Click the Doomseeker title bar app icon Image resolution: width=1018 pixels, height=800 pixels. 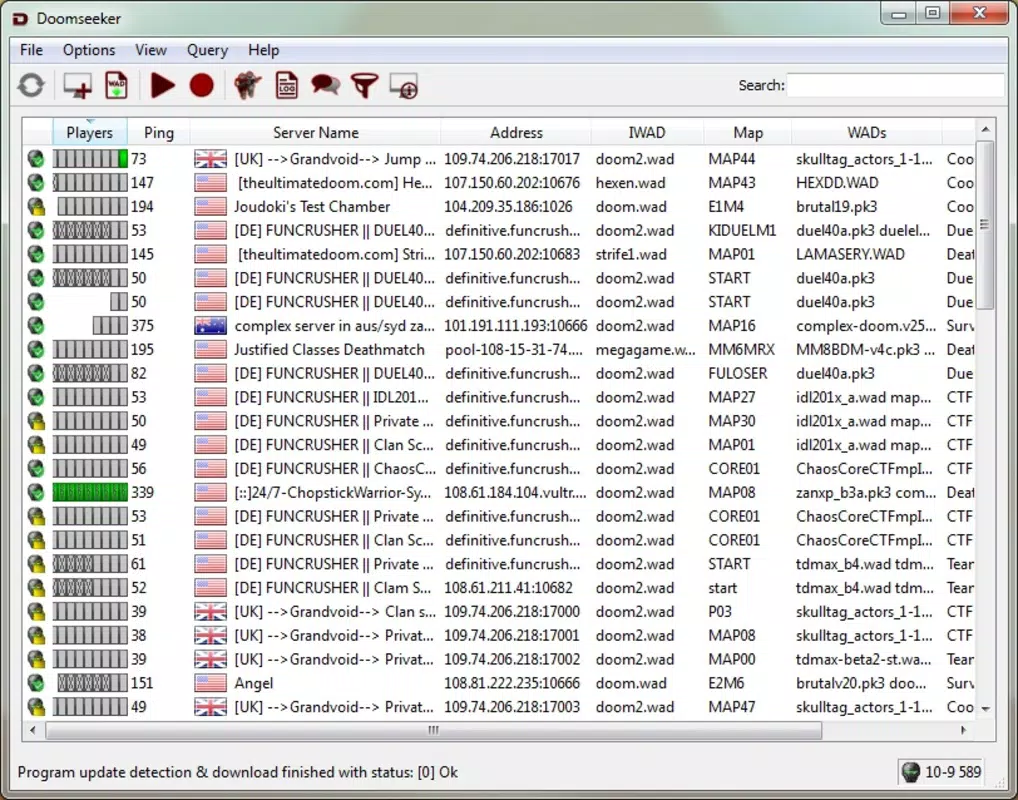(x=20, y=18)
